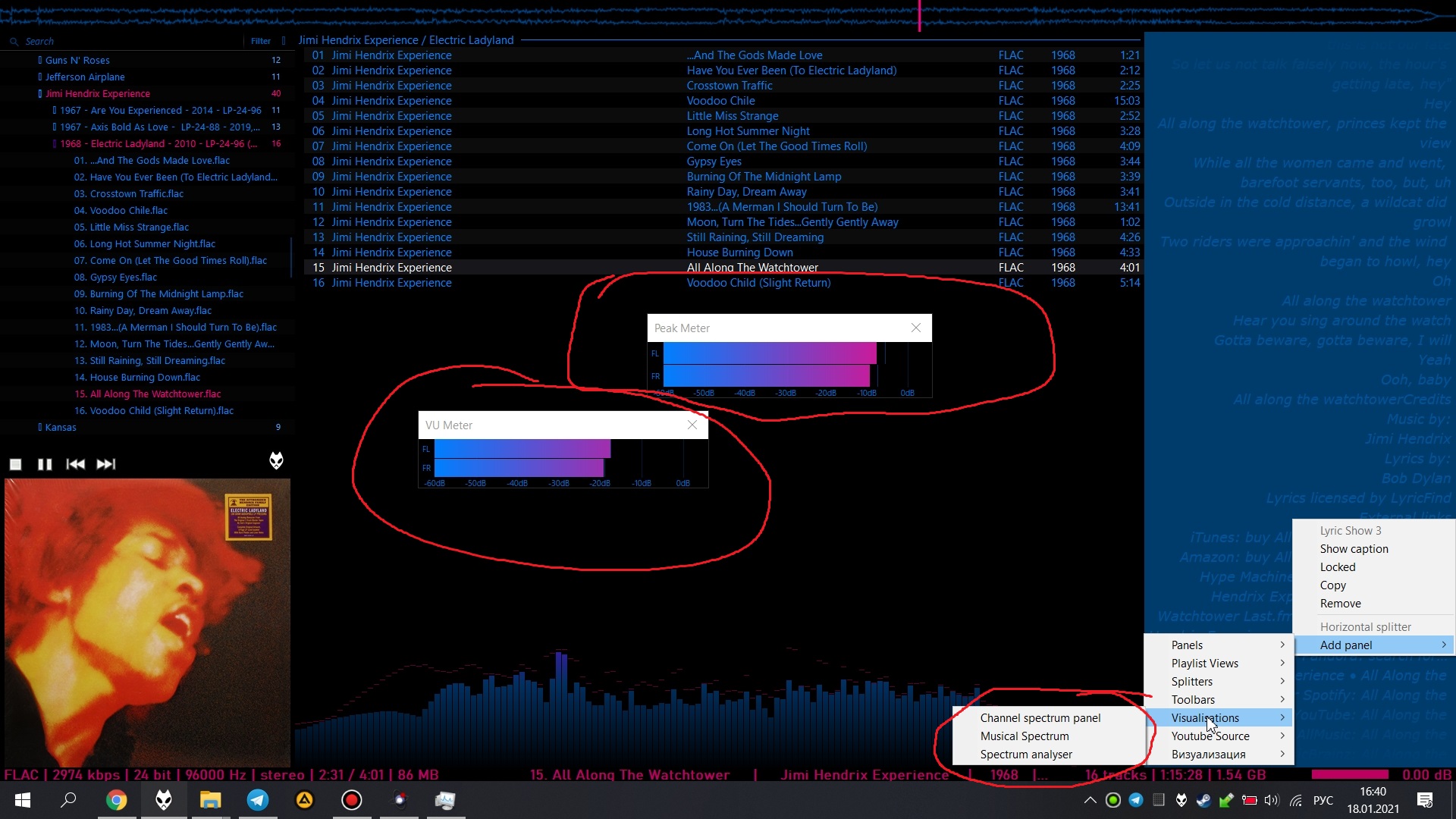
Task: Click the Stop playback button
Action: [15, 464]
